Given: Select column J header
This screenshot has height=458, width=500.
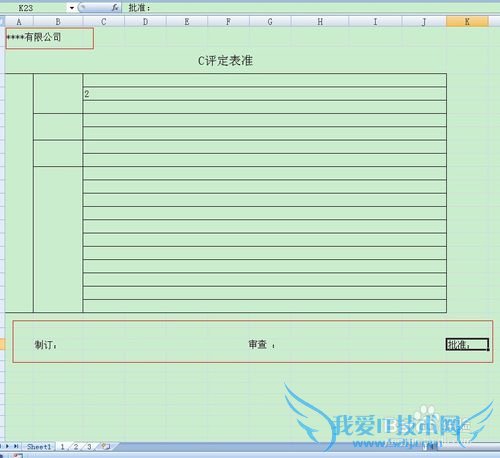Looking at the screenshot, I should pyautogui.click(x=424, y=22).
